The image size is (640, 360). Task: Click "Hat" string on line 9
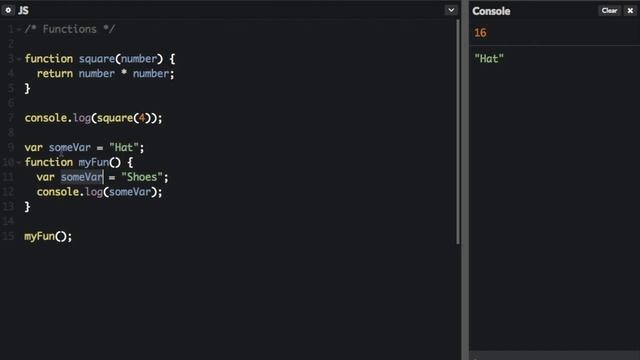[124, 147]
